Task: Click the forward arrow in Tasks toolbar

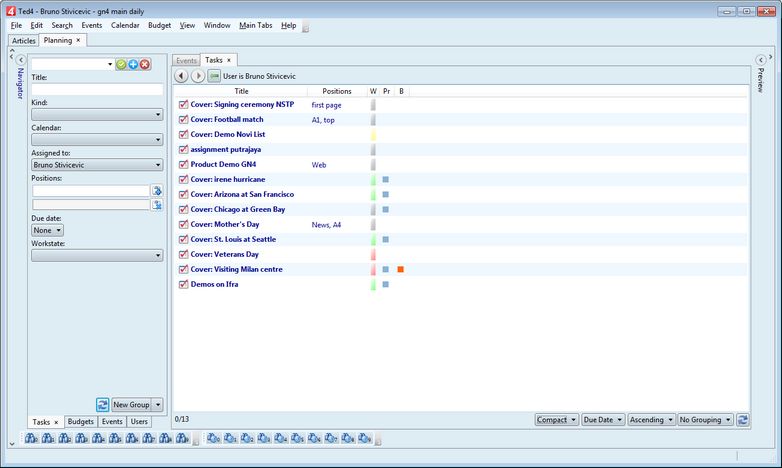Action: (198, 76)
